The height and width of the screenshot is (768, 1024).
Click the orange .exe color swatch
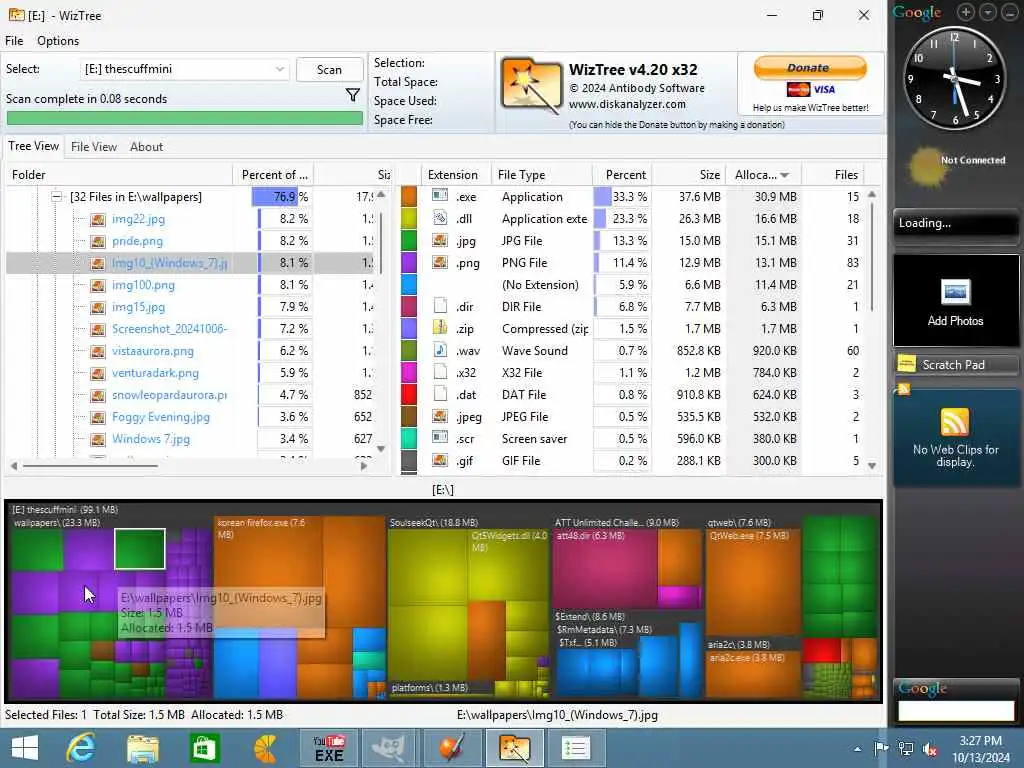coord(409,196)
